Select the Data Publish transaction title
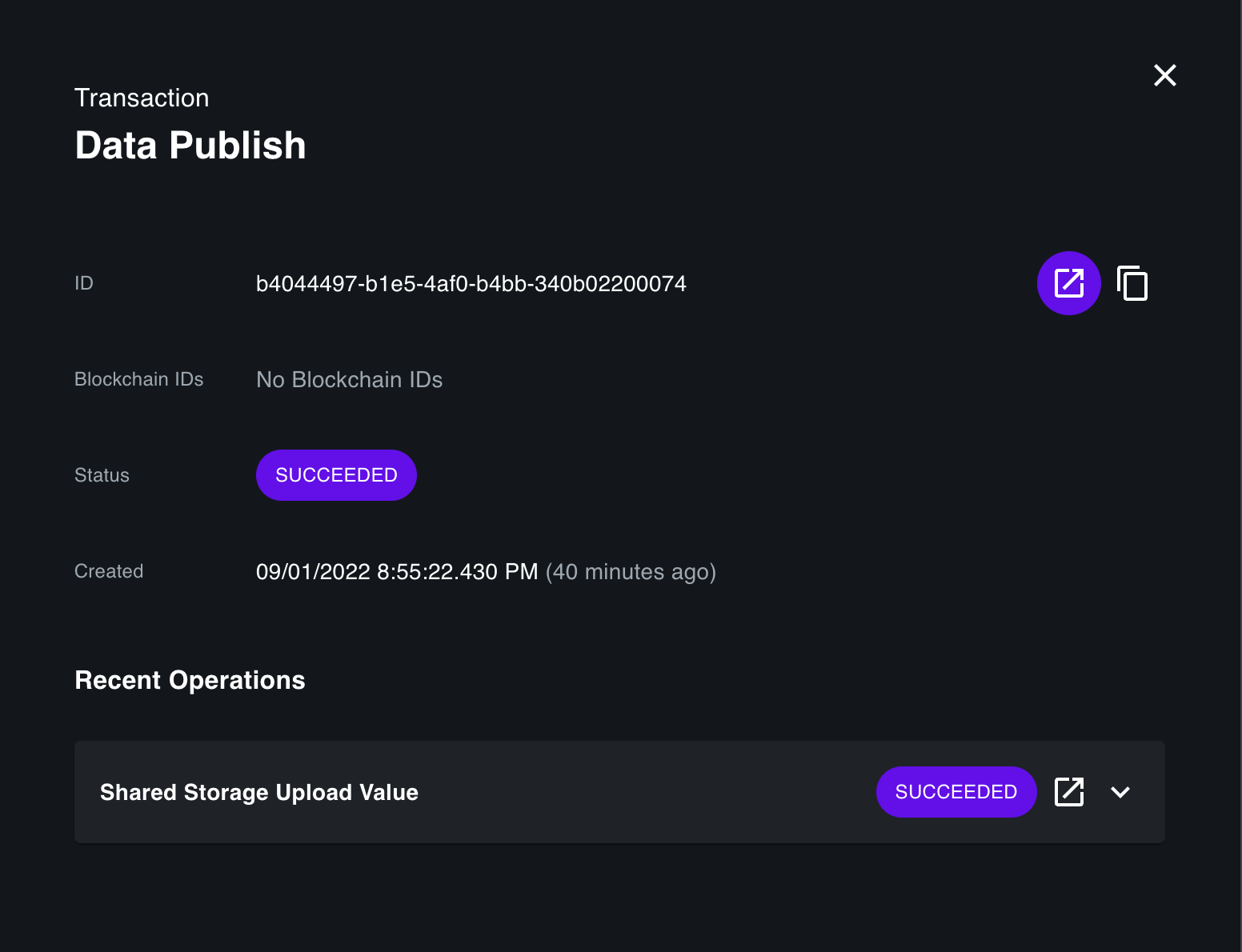 pyautogui.click(x=190, y=145)
